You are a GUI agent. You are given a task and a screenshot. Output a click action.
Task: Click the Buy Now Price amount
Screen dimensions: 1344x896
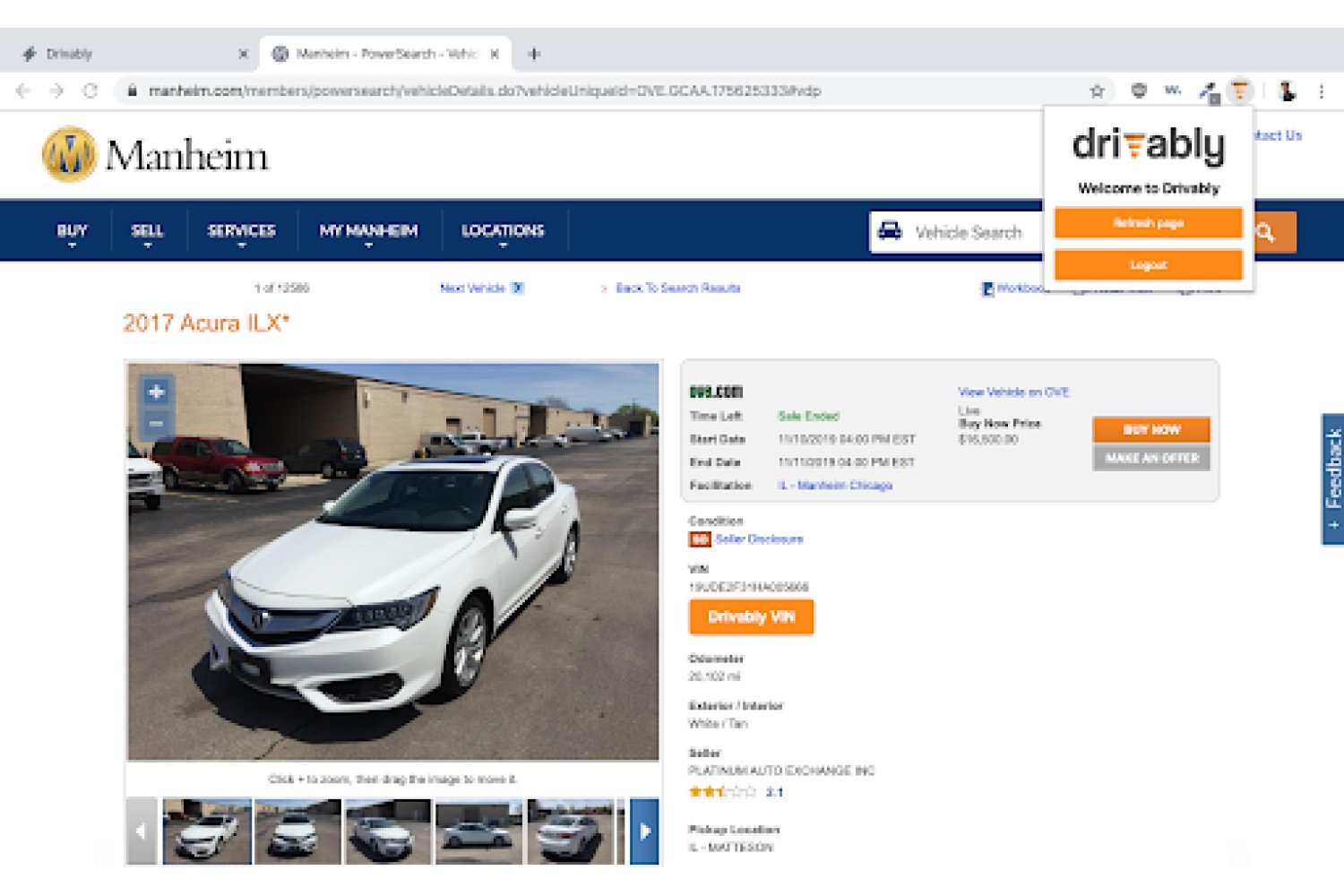[987, 440]
